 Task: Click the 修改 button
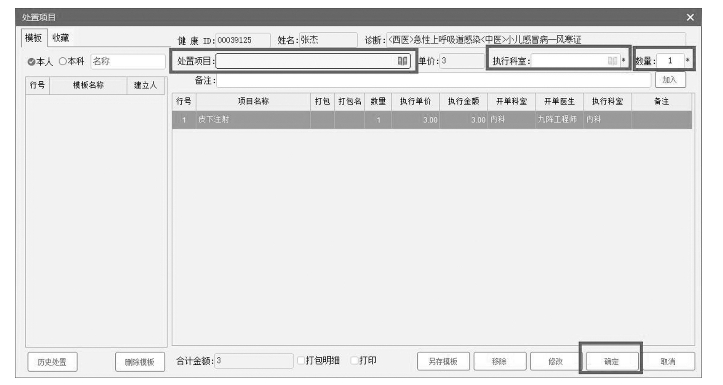click(556, 362)
